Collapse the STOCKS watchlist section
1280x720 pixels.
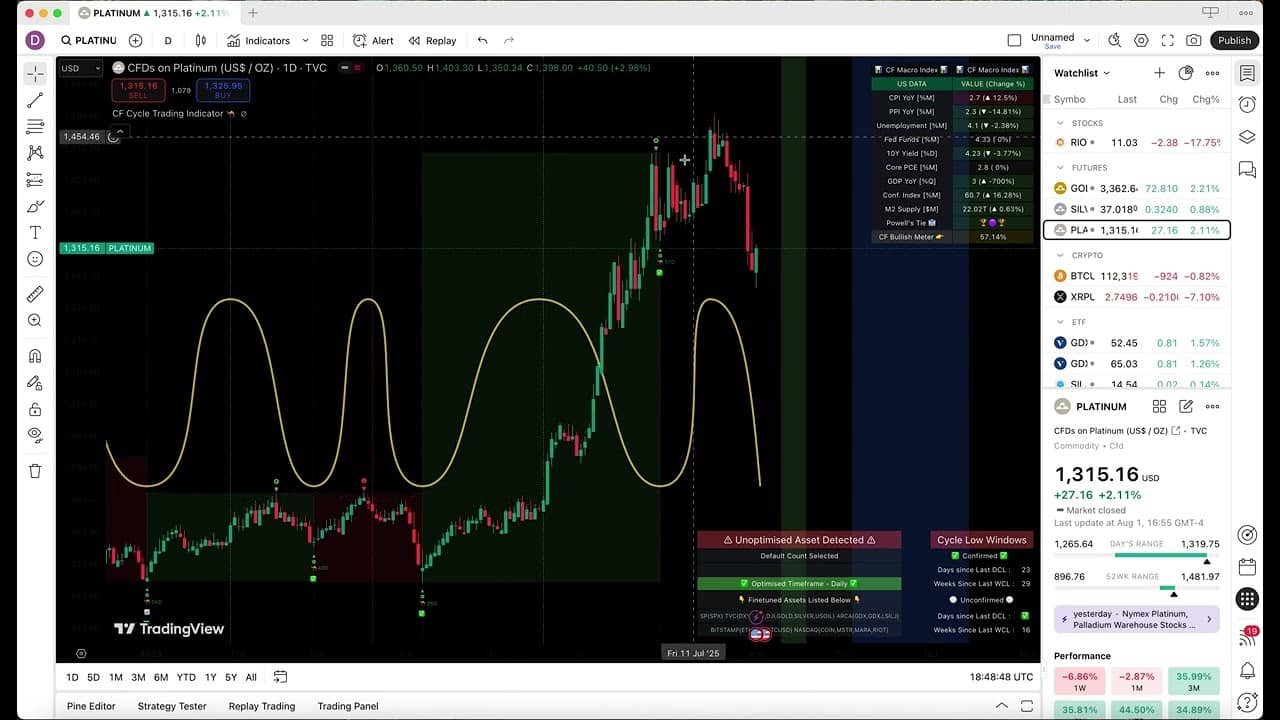[x=1060, y=123]
